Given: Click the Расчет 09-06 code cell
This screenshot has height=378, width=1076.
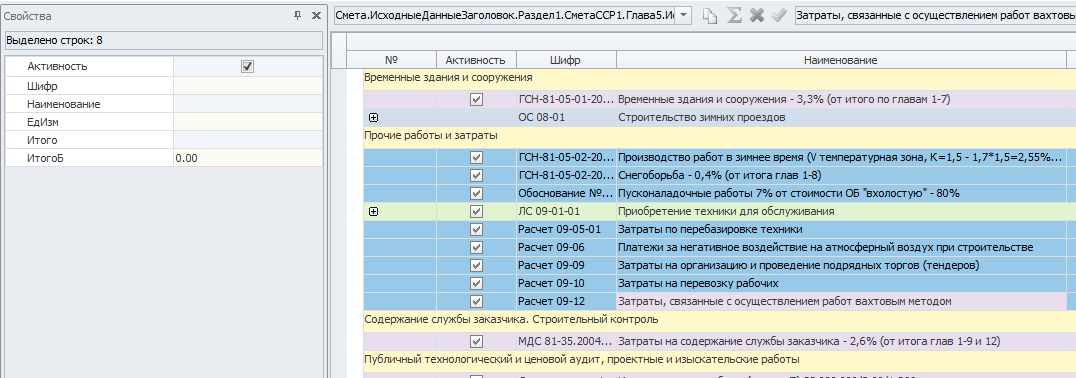Looking at the screenshot, I should 566,247.
